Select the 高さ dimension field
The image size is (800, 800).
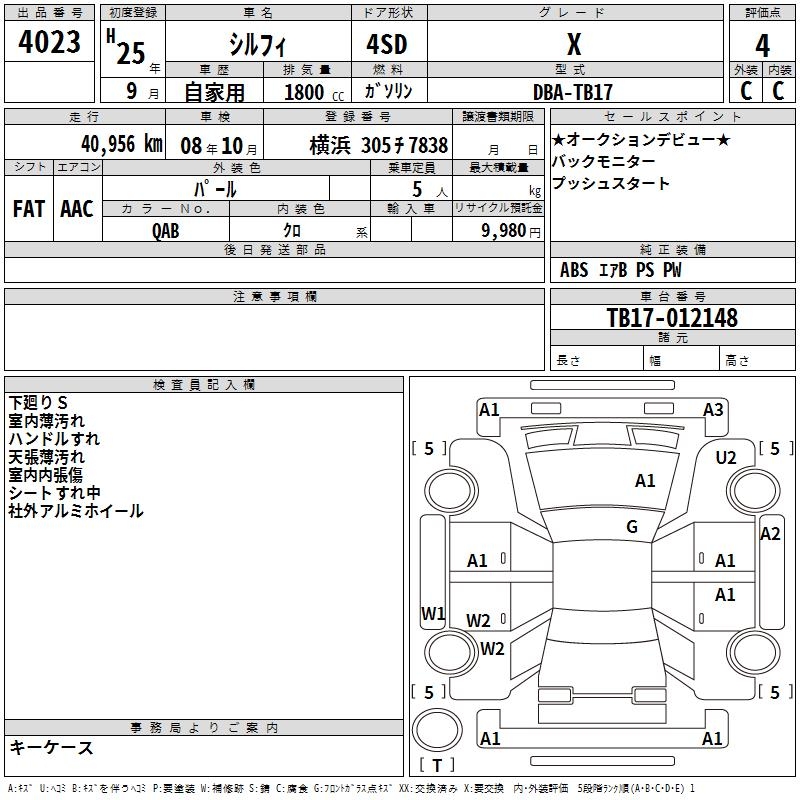click(x=757, y=358)
